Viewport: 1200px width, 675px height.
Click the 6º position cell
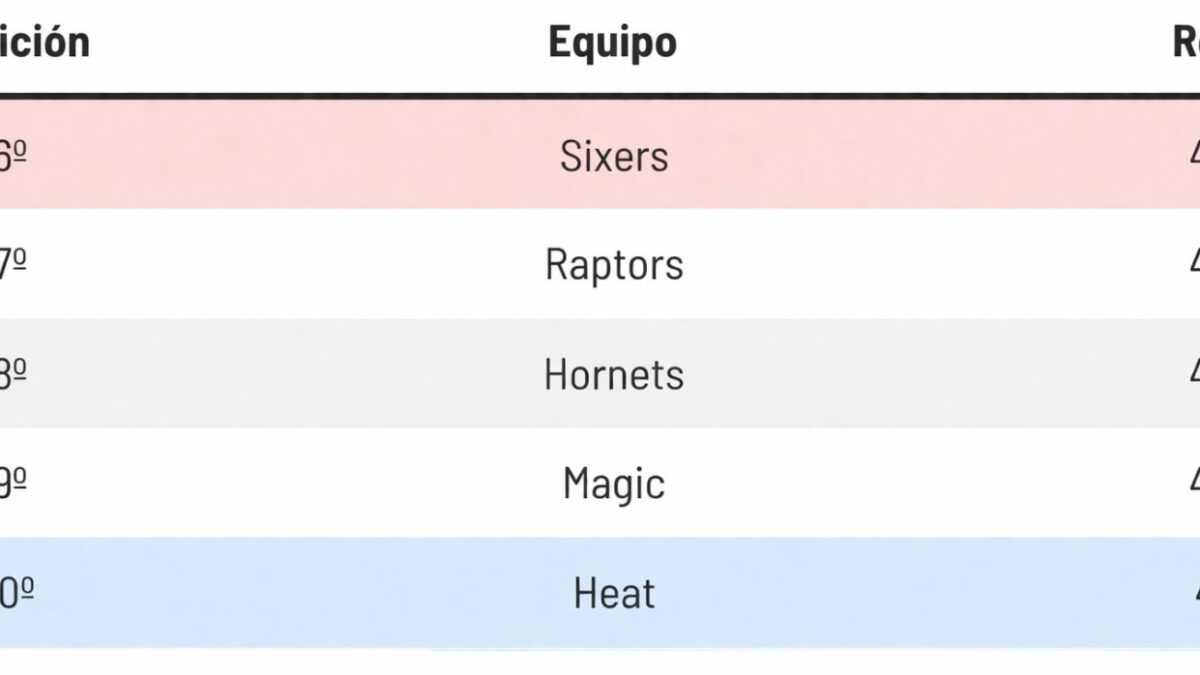12,156
